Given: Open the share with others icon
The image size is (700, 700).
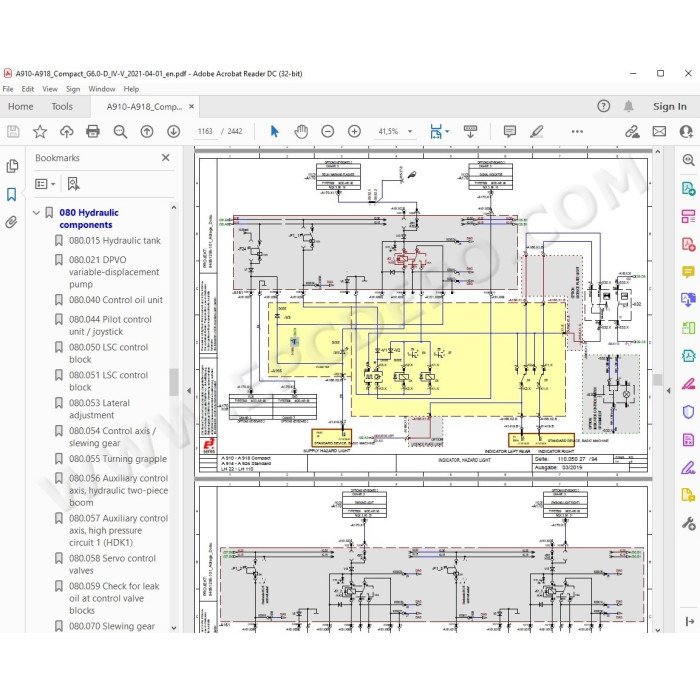Looking at the screenshot, I should coord(686,131).
